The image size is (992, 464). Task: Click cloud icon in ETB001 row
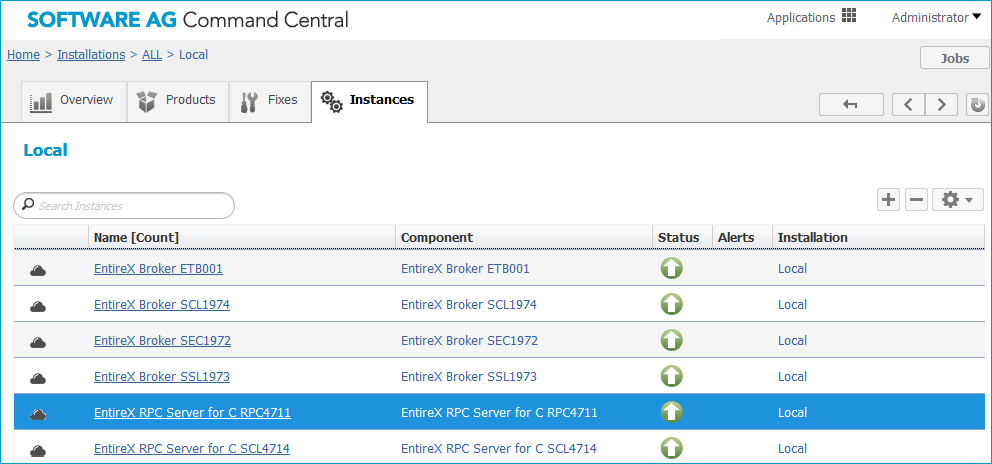coord(38,270)
